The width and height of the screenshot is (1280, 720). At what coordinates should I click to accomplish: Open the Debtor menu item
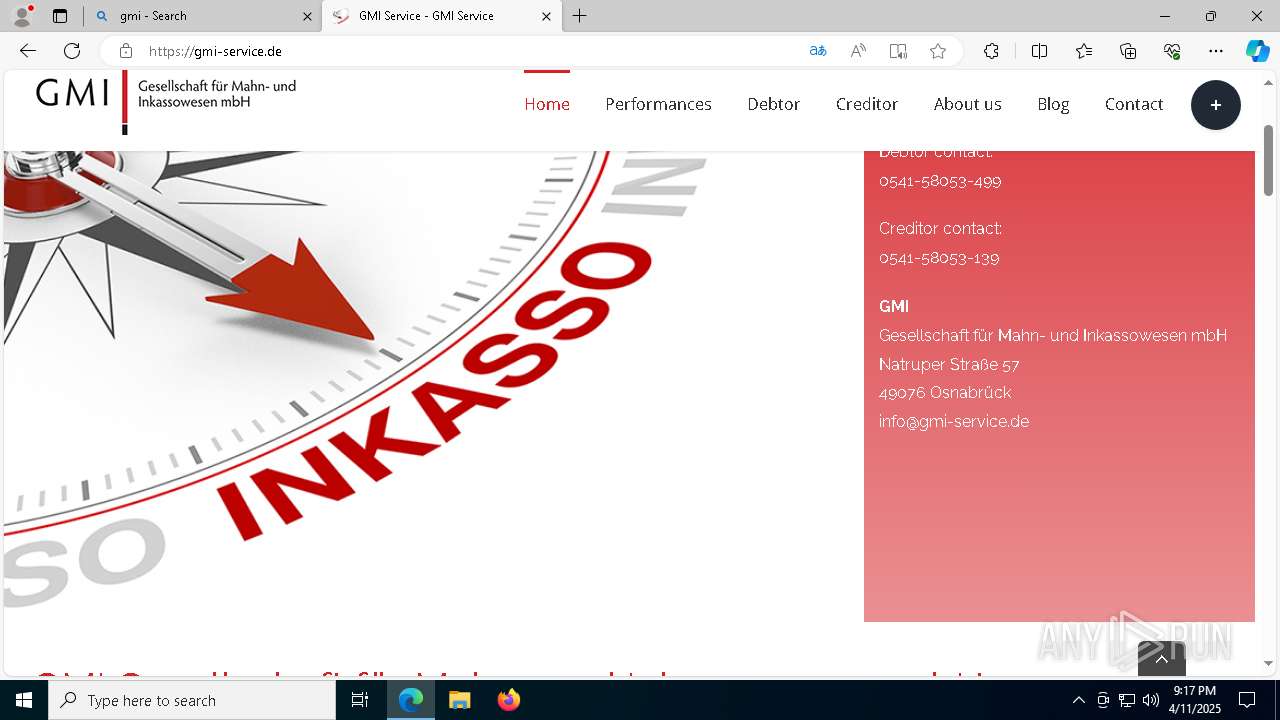point(774,104)
